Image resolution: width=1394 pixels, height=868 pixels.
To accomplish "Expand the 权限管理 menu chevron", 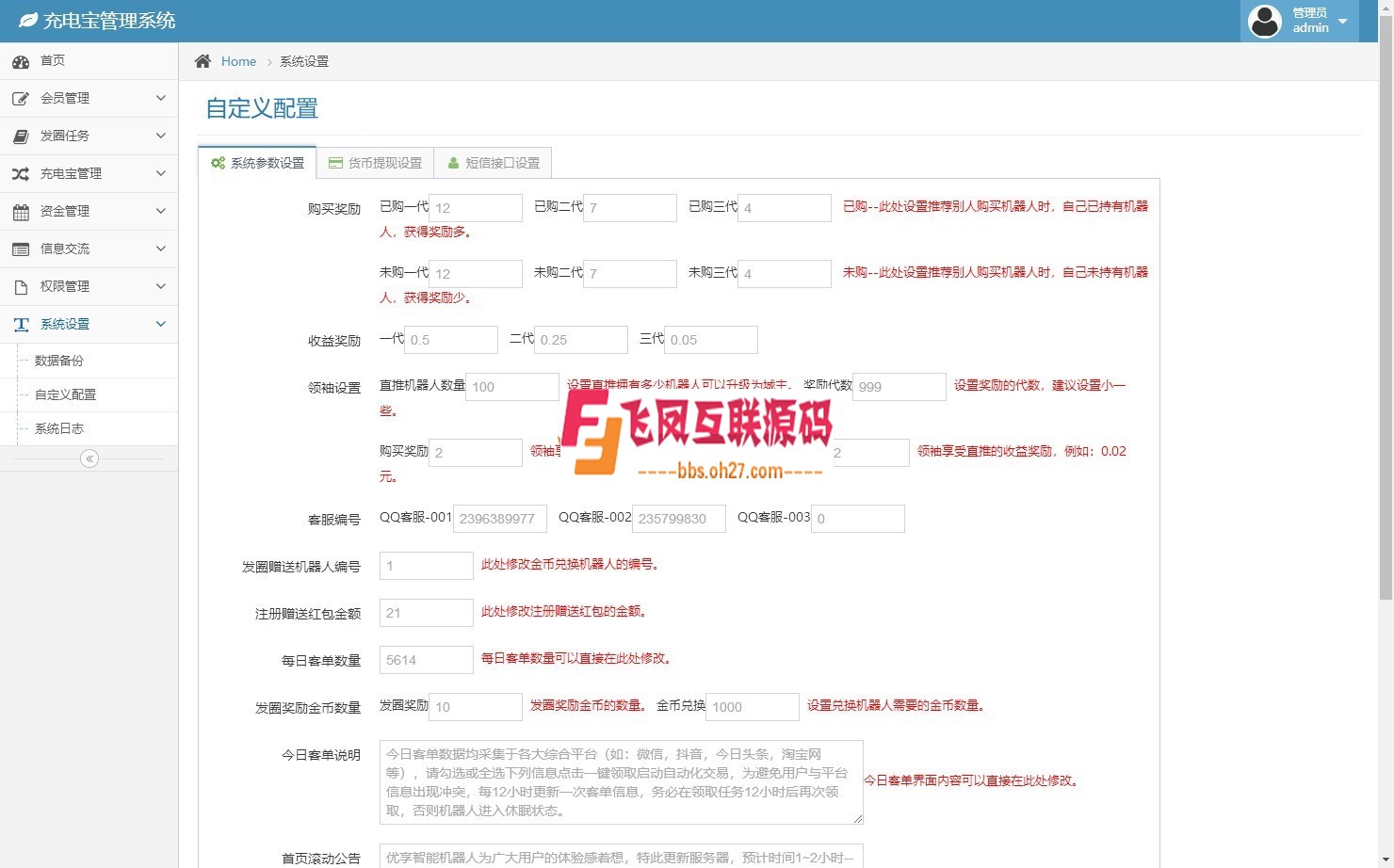I will point(161,286).
